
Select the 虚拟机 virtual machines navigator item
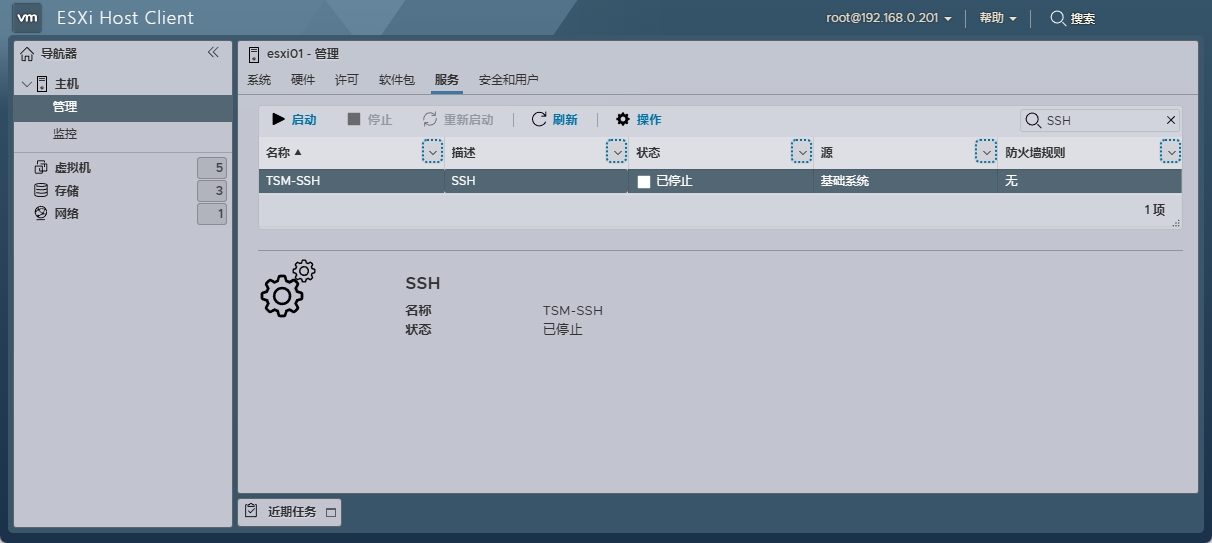coord(72,168)
